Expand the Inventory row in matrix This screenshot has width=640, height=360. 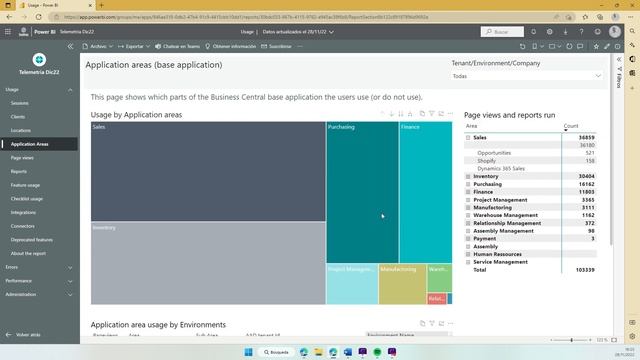pyautogui.click(x=468, y=176)
